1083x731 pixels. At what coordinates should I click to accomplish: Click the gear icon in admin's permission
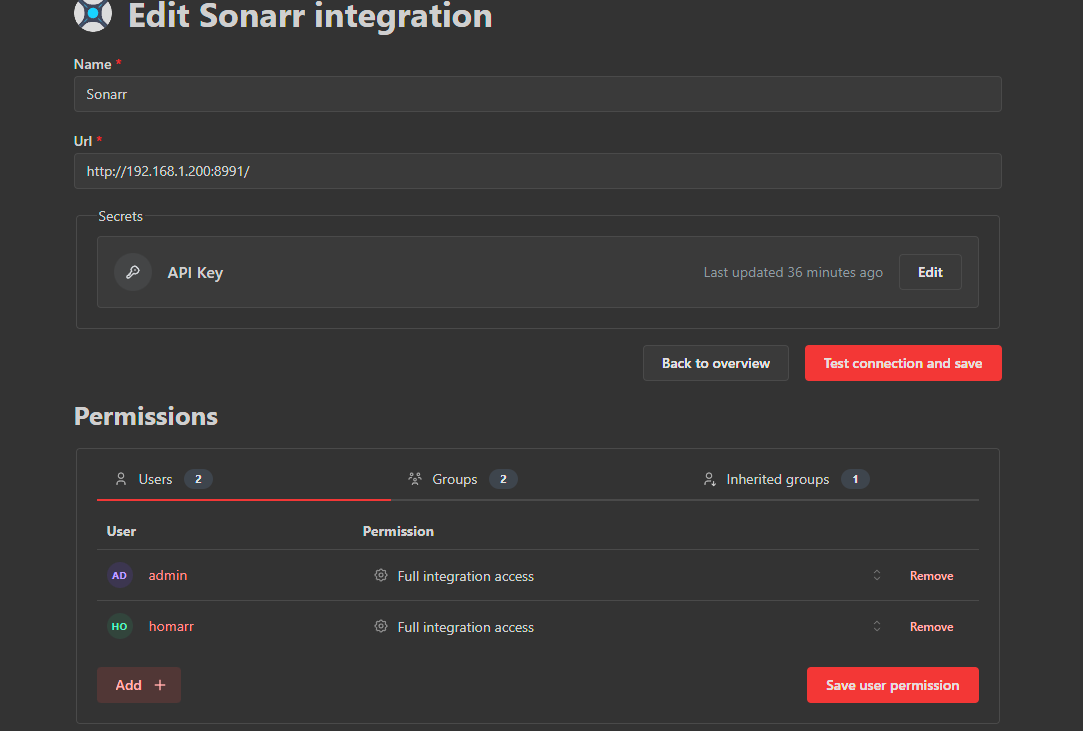pos(381,576)
